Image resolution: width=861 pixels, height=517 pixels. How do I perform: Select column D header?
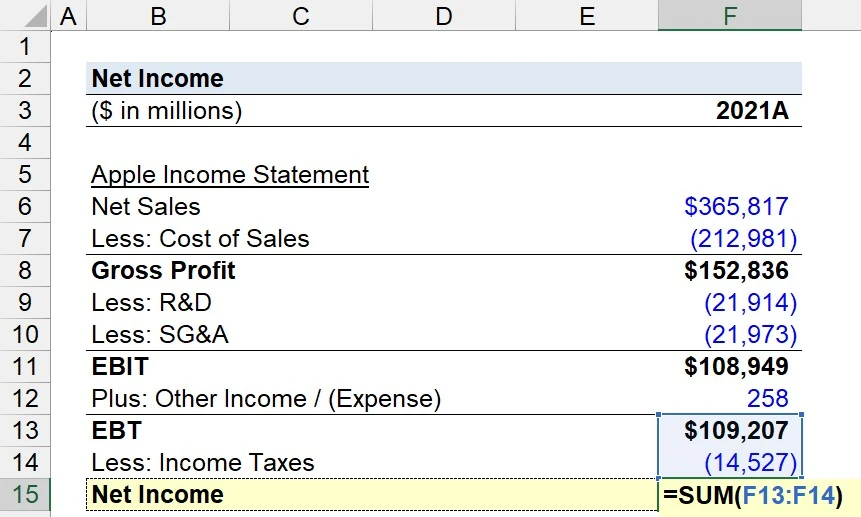[444, 15]
